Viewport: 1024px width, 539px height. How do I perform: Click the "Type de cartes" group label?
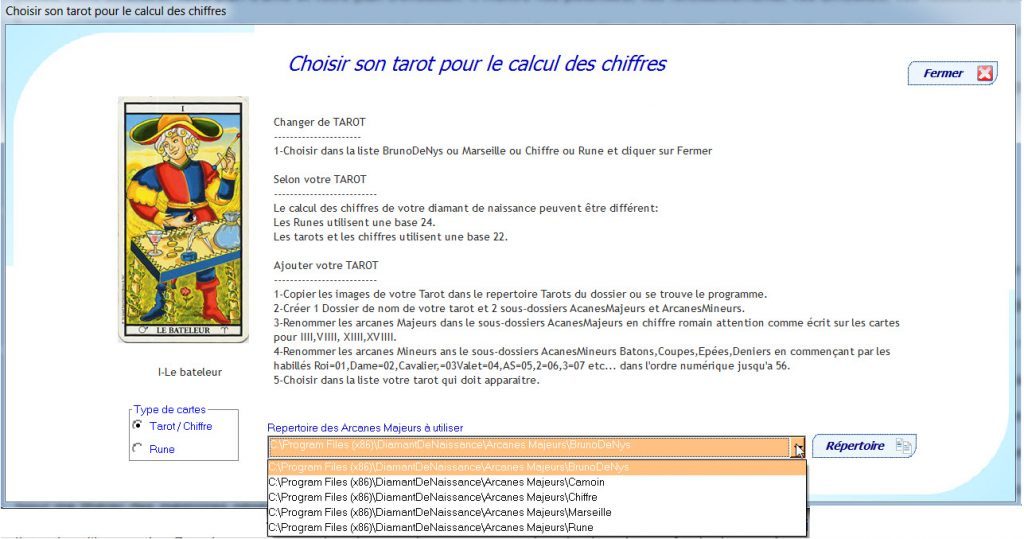tap(170, 409)
